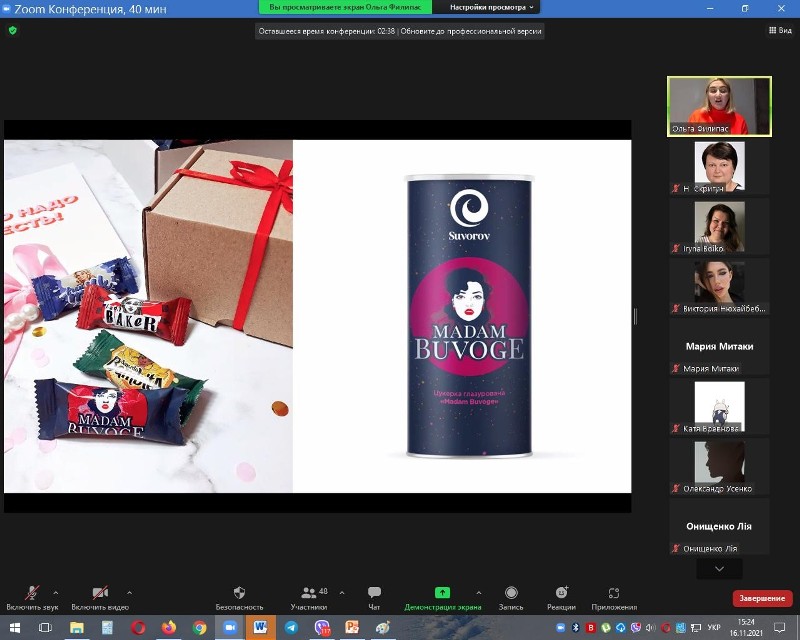The image size is (800, 640).
Task: Expand the arrow next to Демонстрация экрана
Action: 479,593
